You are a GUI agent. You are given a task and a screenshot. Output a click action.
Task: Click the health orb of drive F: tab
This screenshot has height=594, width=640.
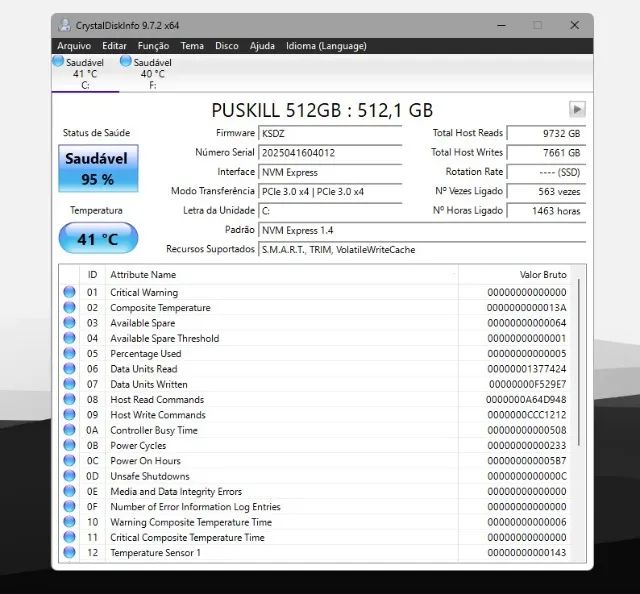126,61
